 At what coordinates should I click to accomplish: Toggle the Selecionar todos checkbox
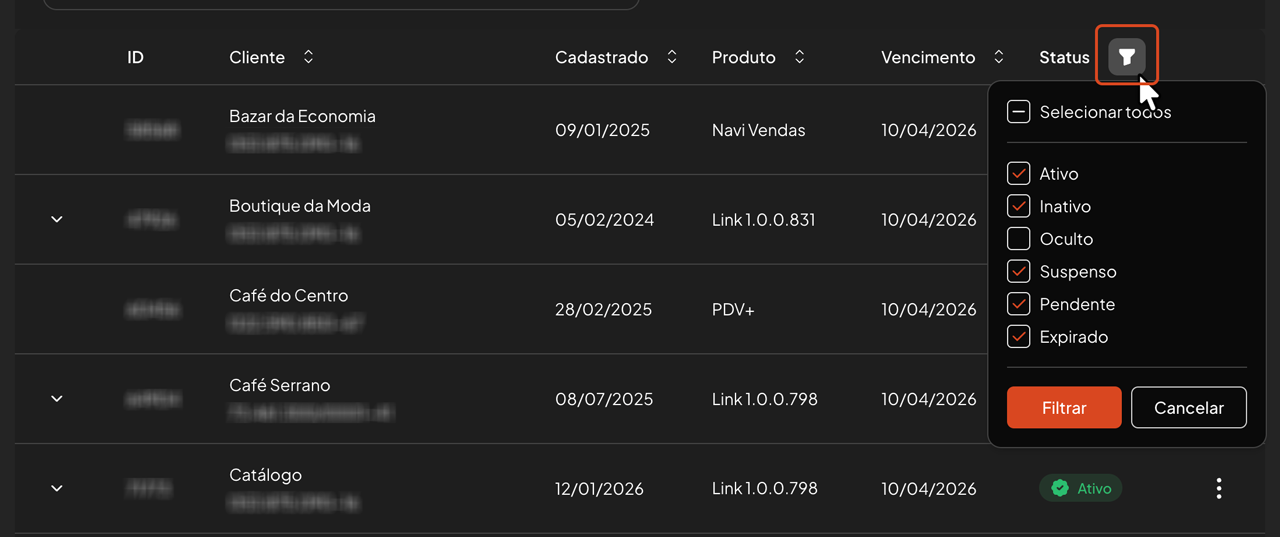click(1018, 112)
